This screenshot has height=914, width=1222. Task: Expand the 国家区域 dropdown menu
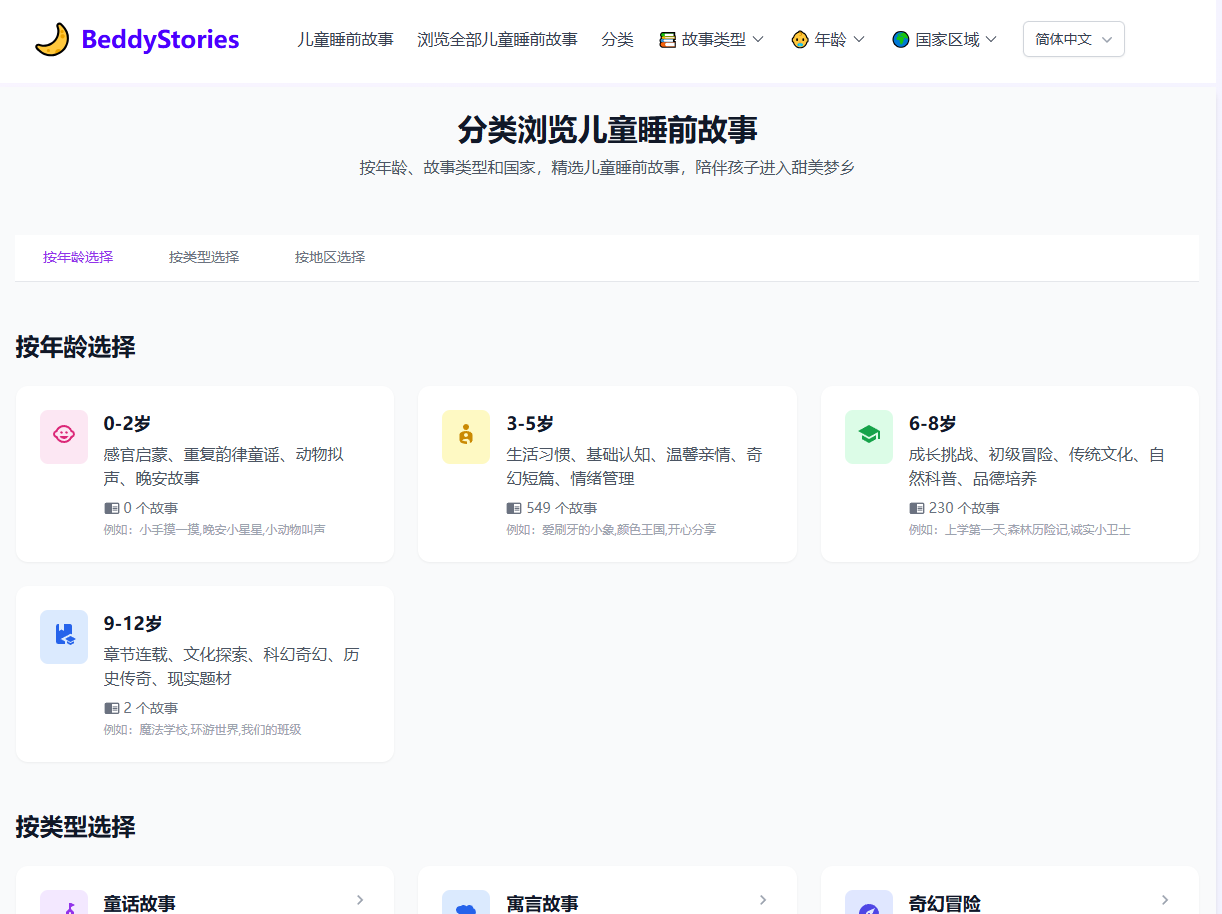[944, 40]
